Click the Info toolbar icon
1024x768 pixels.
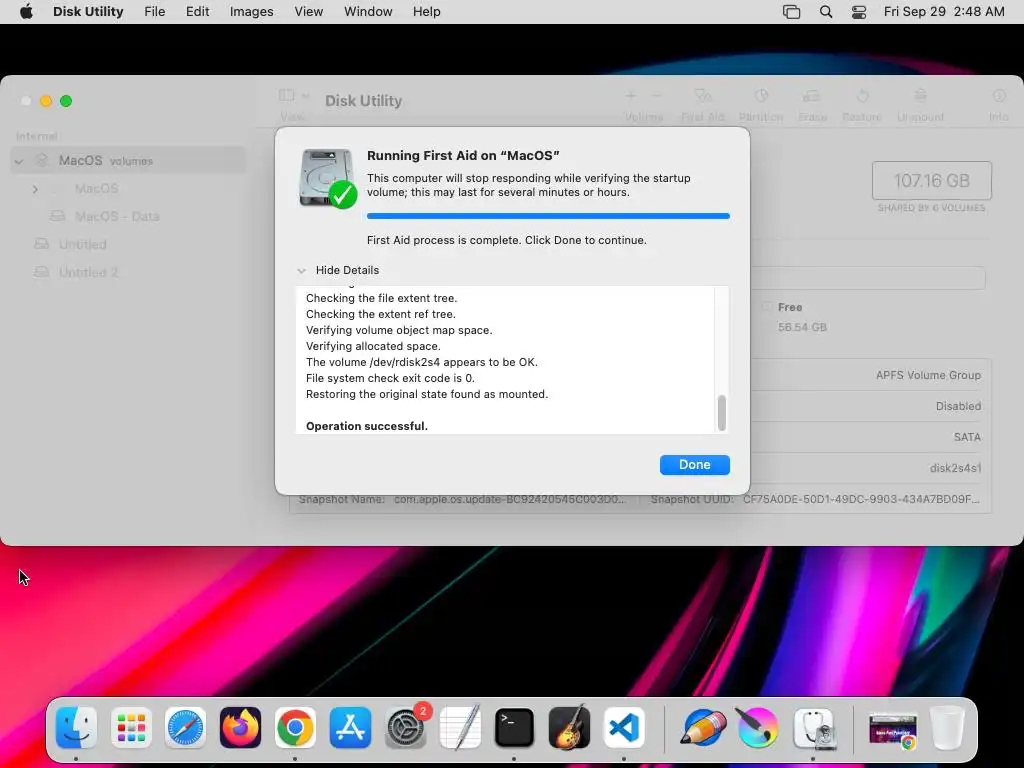click(999, 96)
